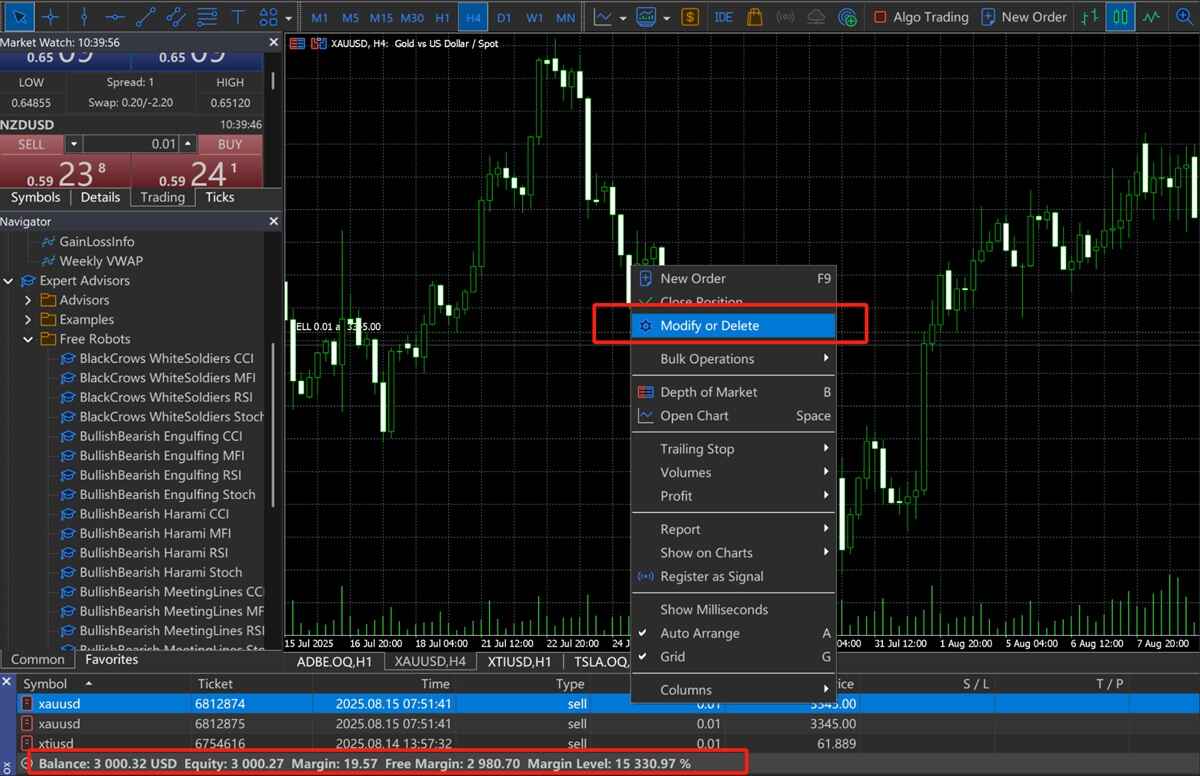
Task: Increase volume with up arrow stepper
Action: pos(187,144)
